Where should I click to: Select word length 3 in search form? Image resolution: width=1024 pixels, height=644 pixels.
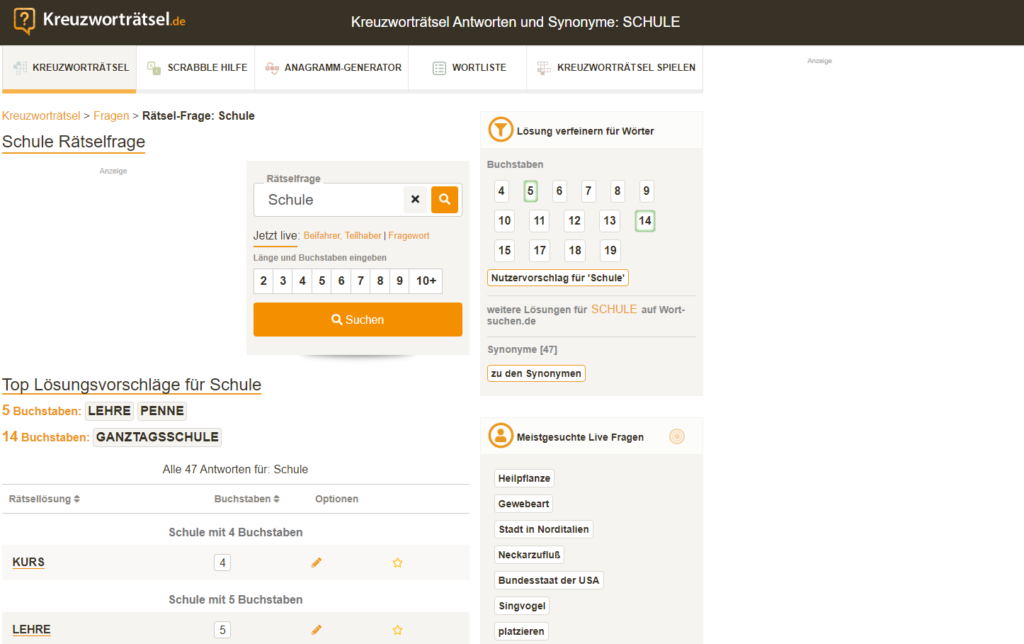pyautogui.click(x=283, y=281)
